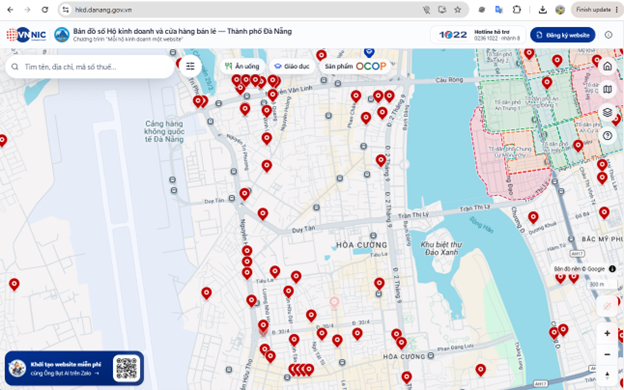The height and width of the screenshot is (390, 624).
Task: Click the QR code in the Zalo banner
Action: point(127,369)
